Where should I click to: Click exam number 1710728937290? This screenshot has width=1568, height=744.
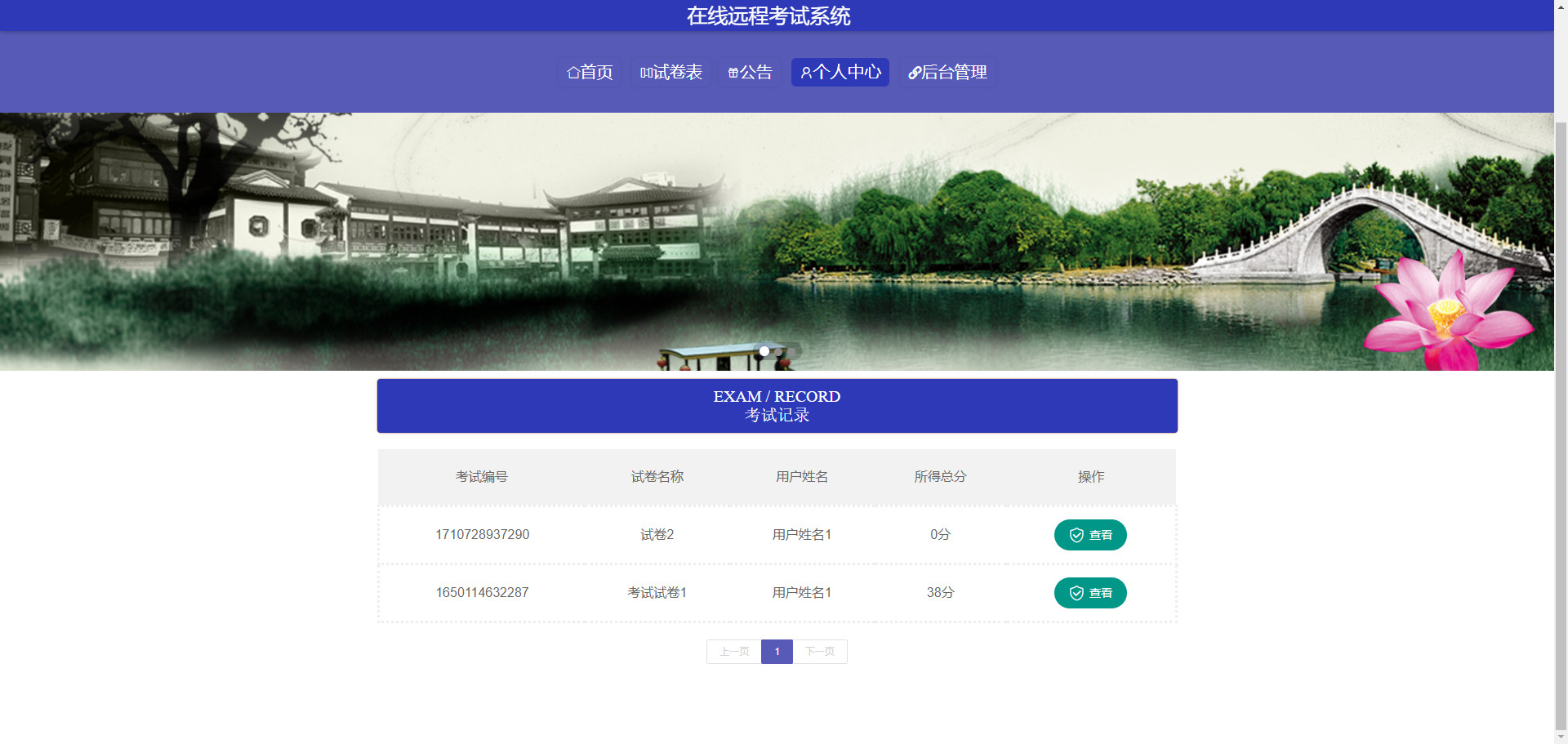(483, 534)
